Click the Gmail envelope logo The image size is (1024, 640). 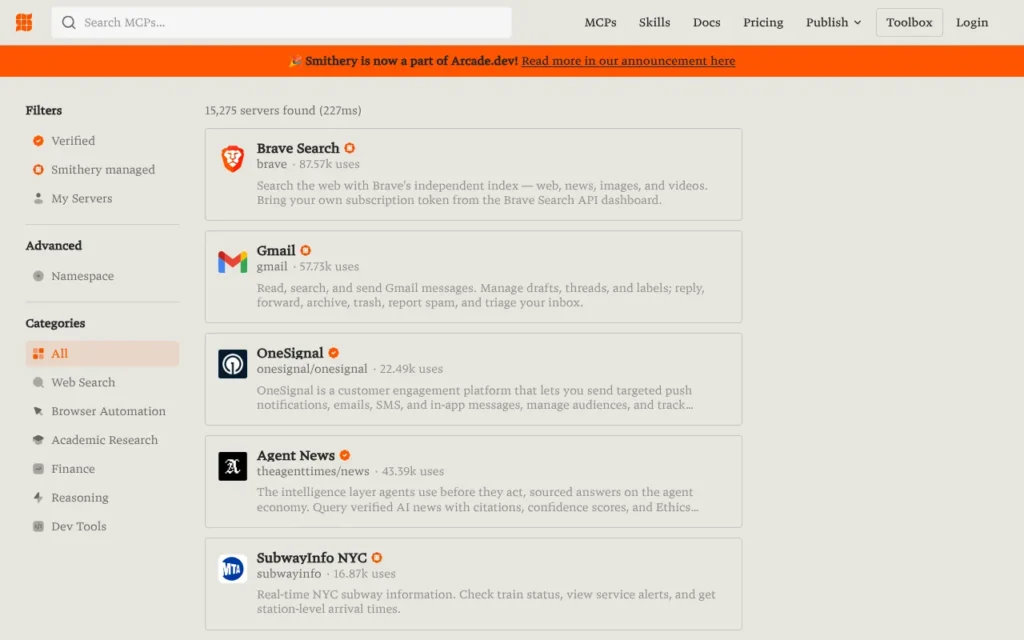232,262
